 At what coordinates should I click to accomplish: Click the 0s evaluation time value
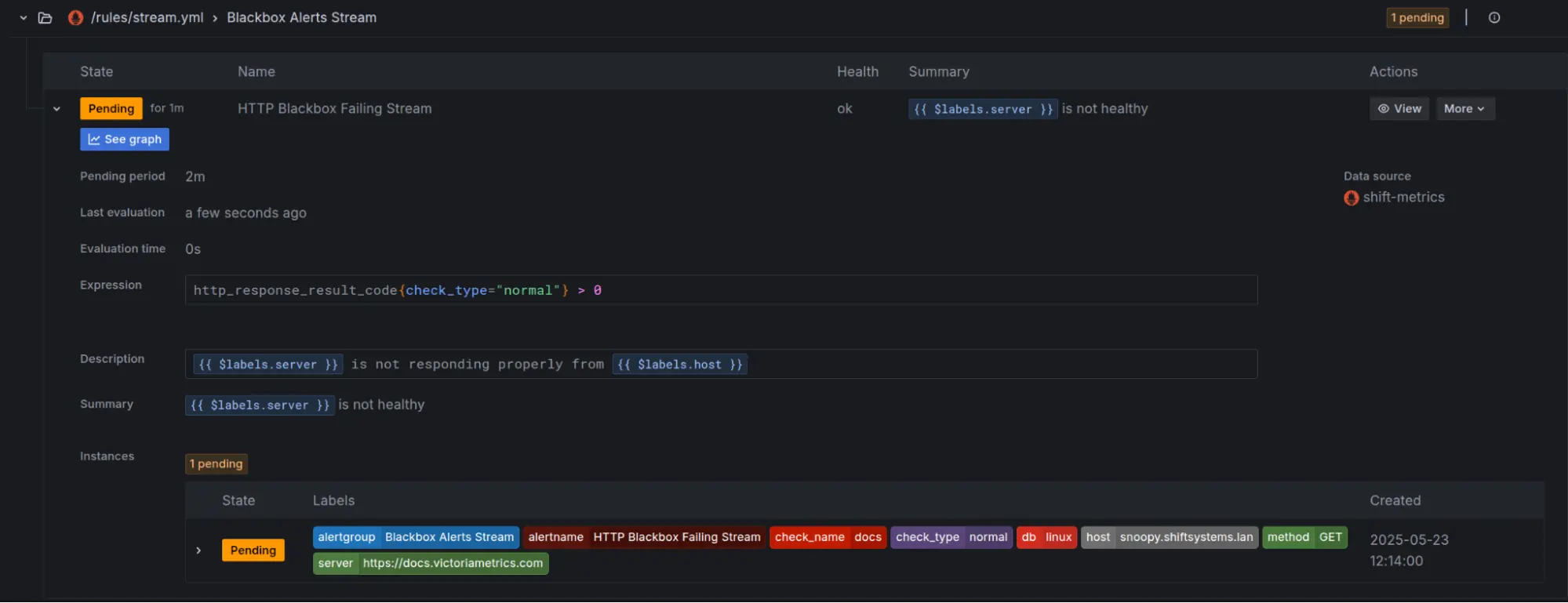click(x=193, y=249)
